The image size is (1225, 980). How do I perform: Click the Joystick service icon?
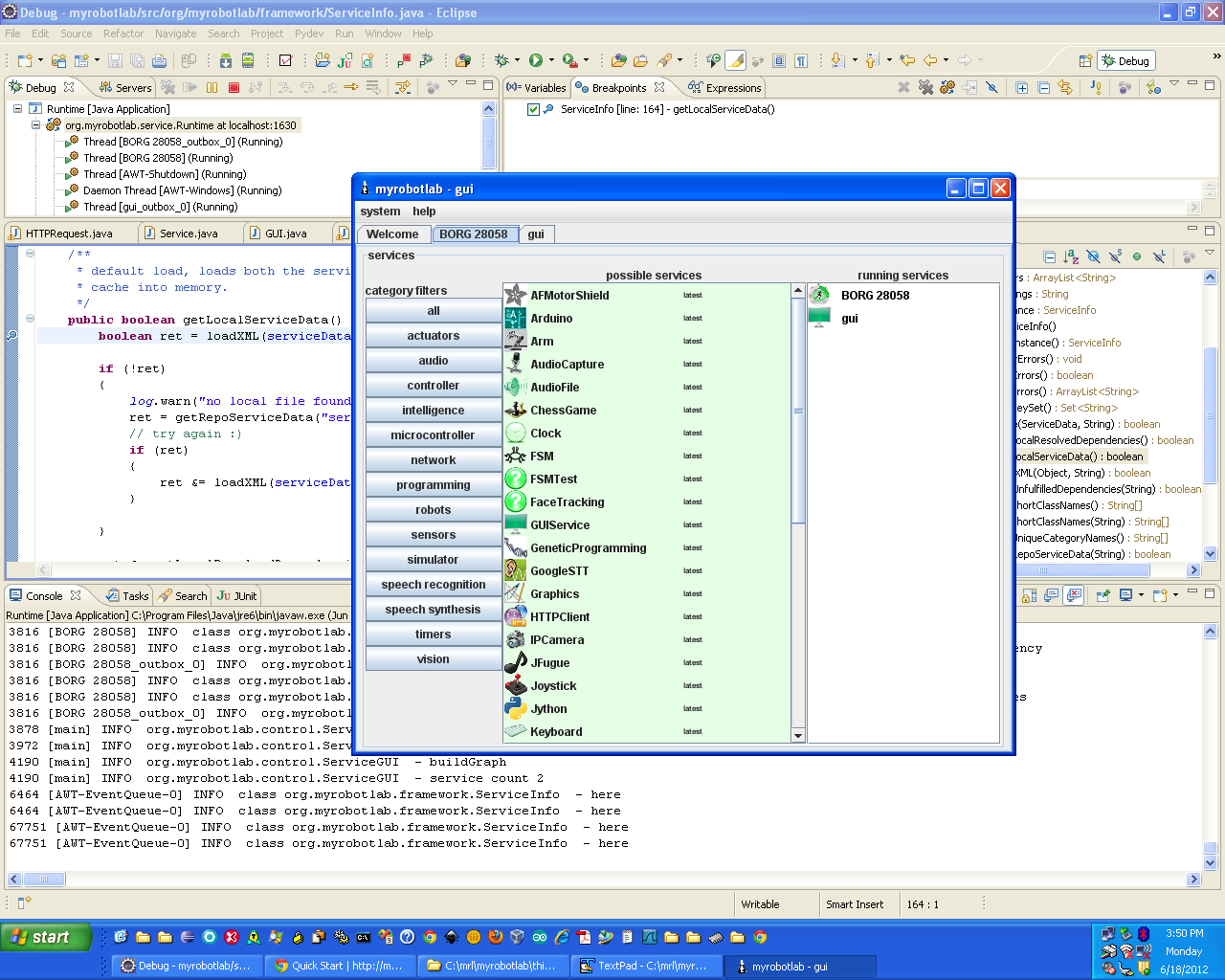515,685
